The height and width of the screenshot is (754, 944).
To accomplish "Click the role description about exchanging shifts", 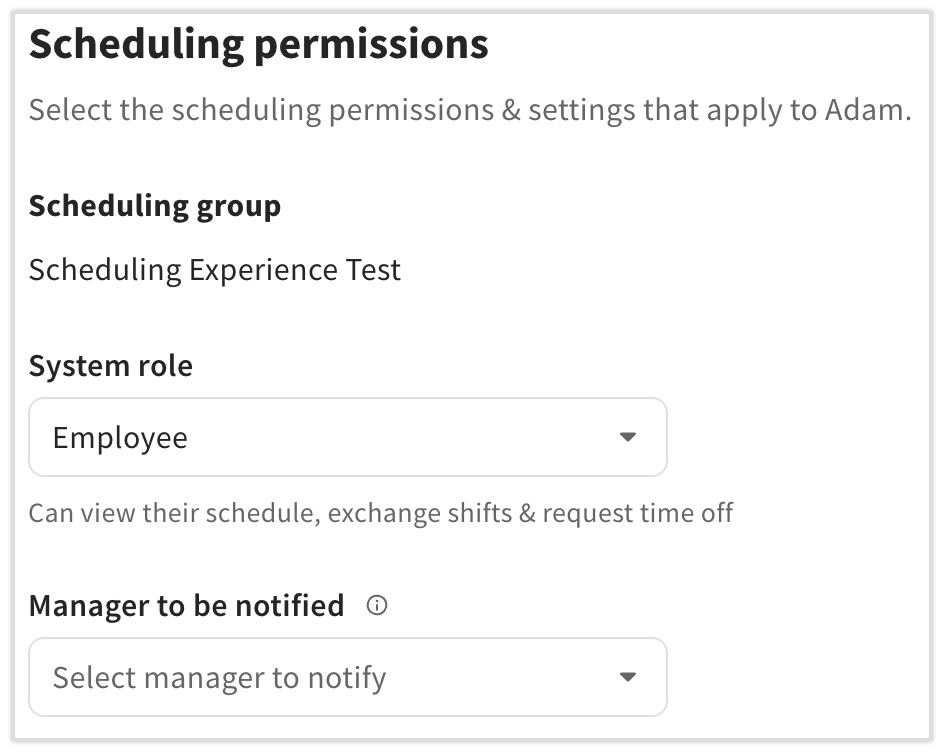I will pyautogui.click(x=380, y=514).
